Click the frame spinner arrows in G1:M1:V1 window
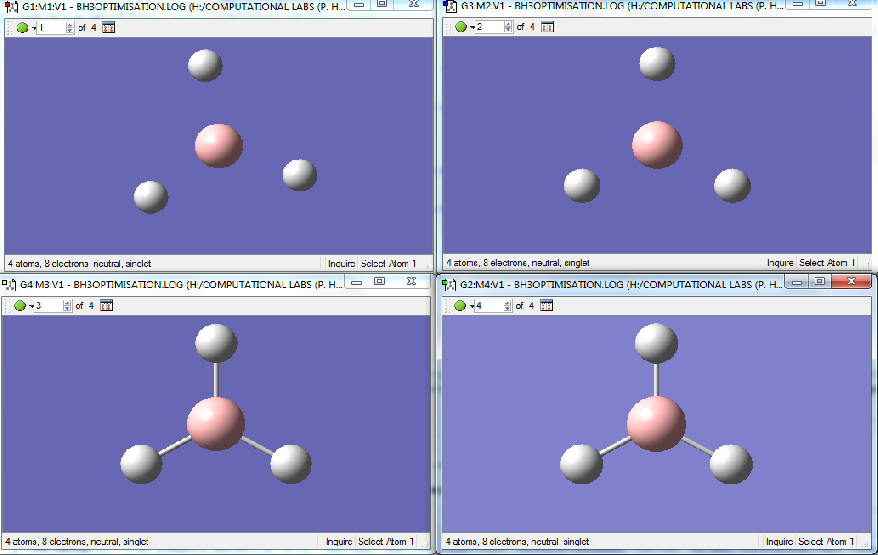 [69, 27]
